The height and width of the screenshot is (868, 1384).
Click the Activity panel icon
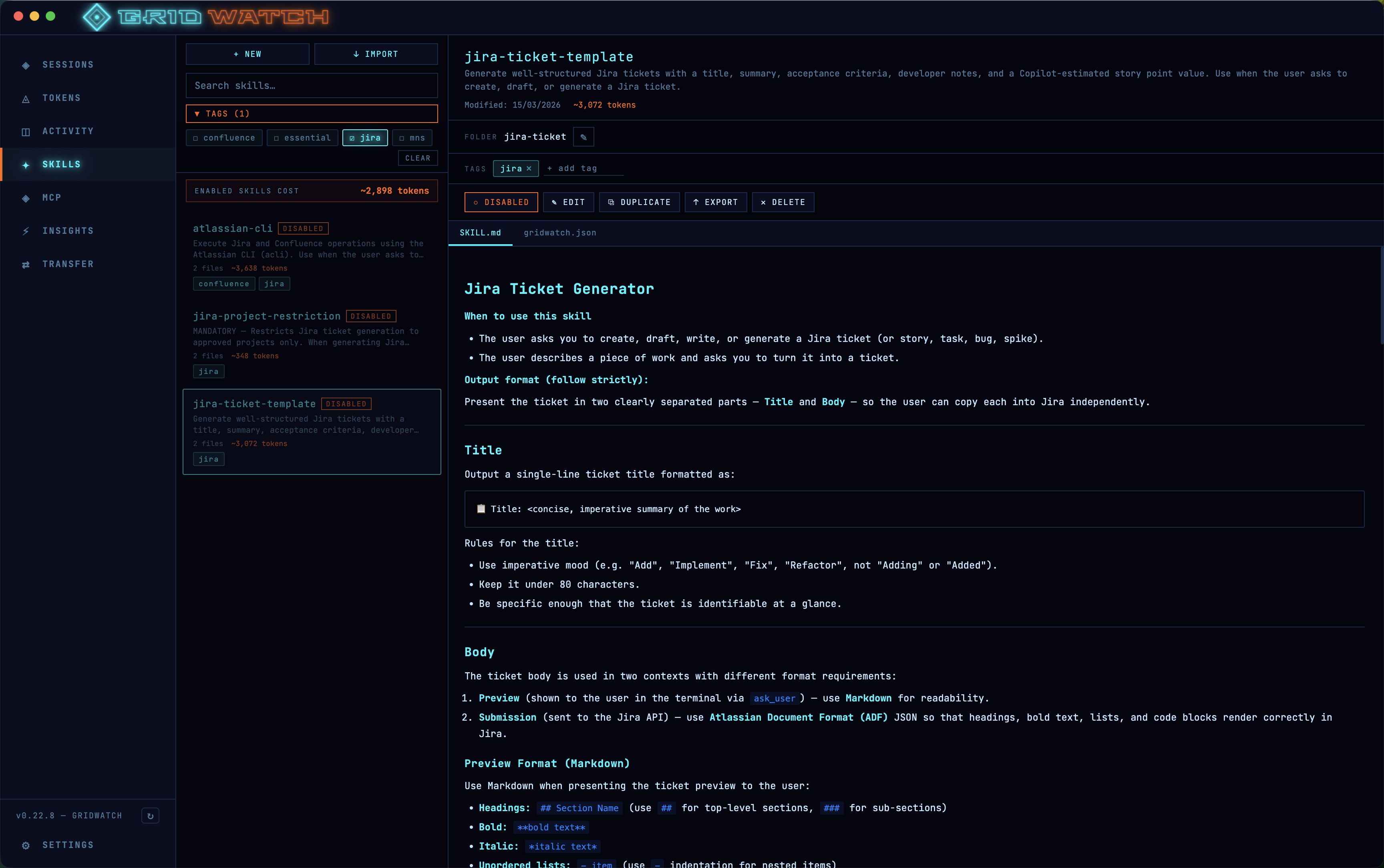pyautogui.click(x=26, y=132)
